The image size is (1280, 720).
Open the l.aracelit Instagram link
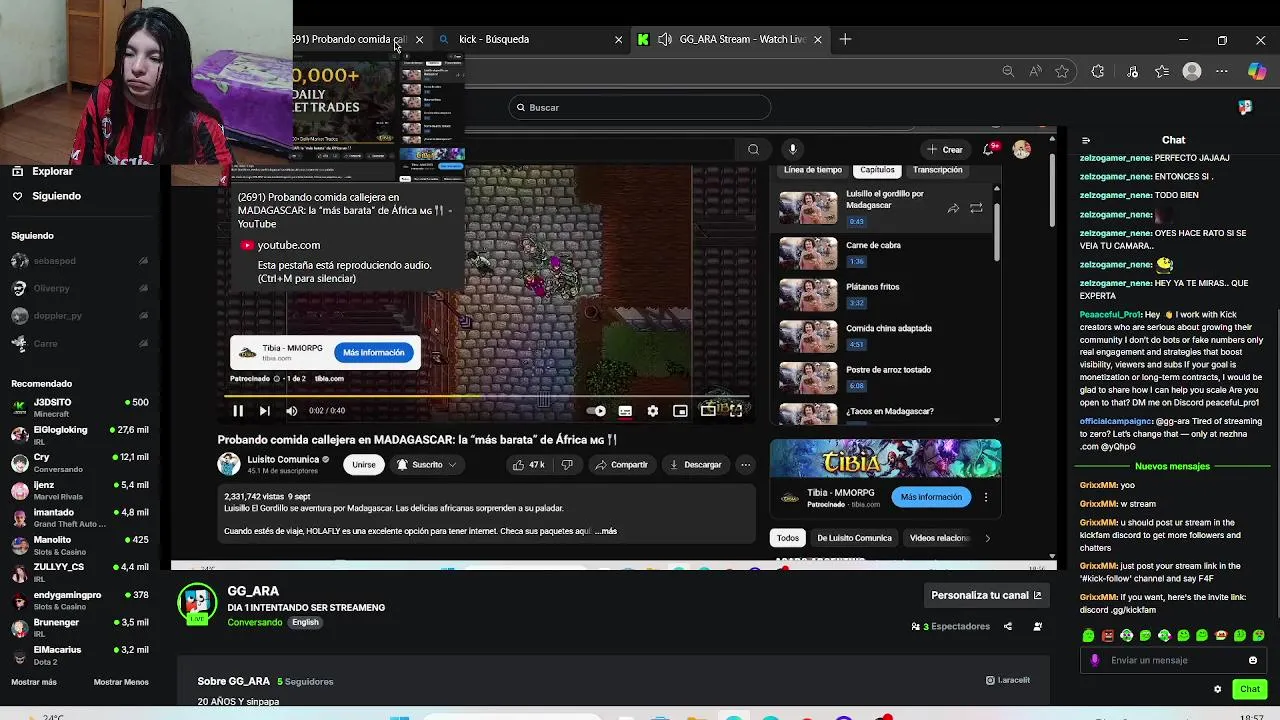(1008, 680)
